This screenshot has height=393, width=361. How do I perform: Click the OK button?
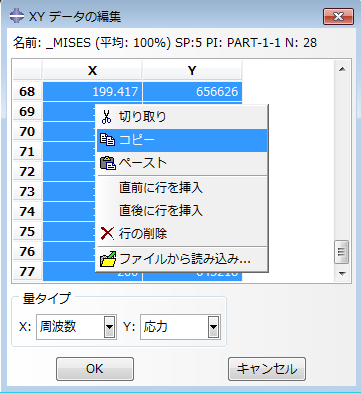(95, 369)
